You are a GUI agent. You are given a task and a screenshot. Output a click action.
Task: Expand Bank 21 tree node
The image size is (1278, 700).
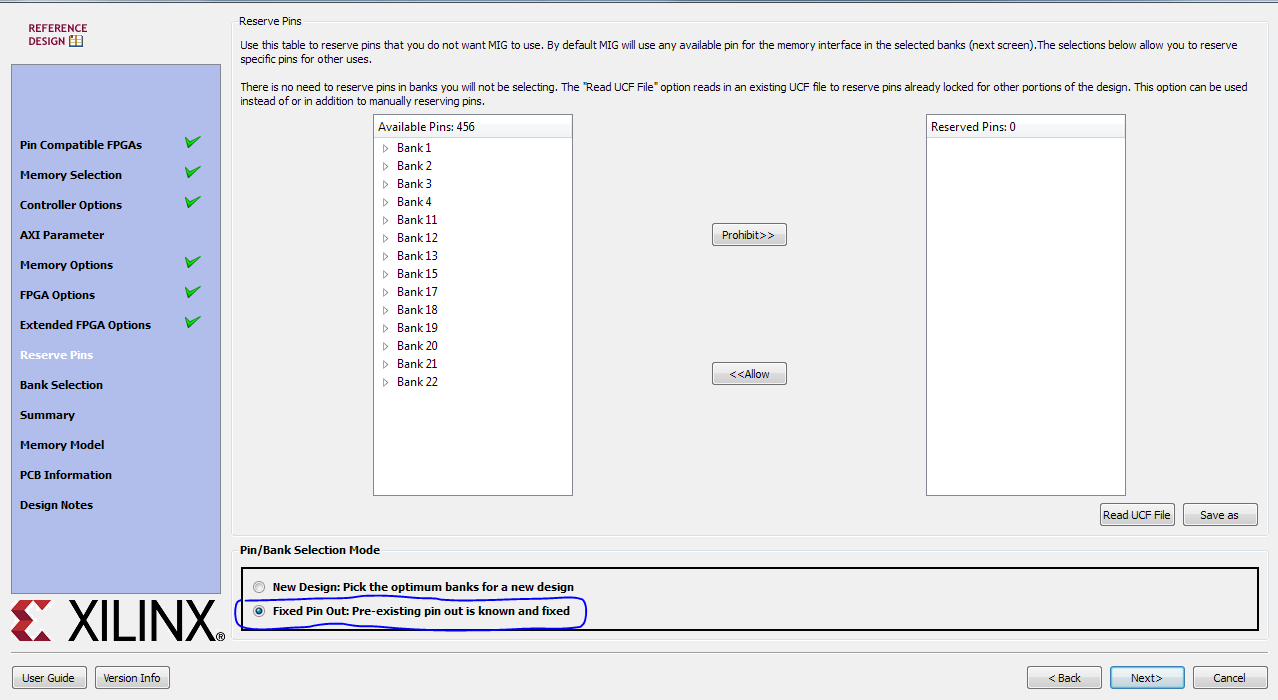coord(386,364)
